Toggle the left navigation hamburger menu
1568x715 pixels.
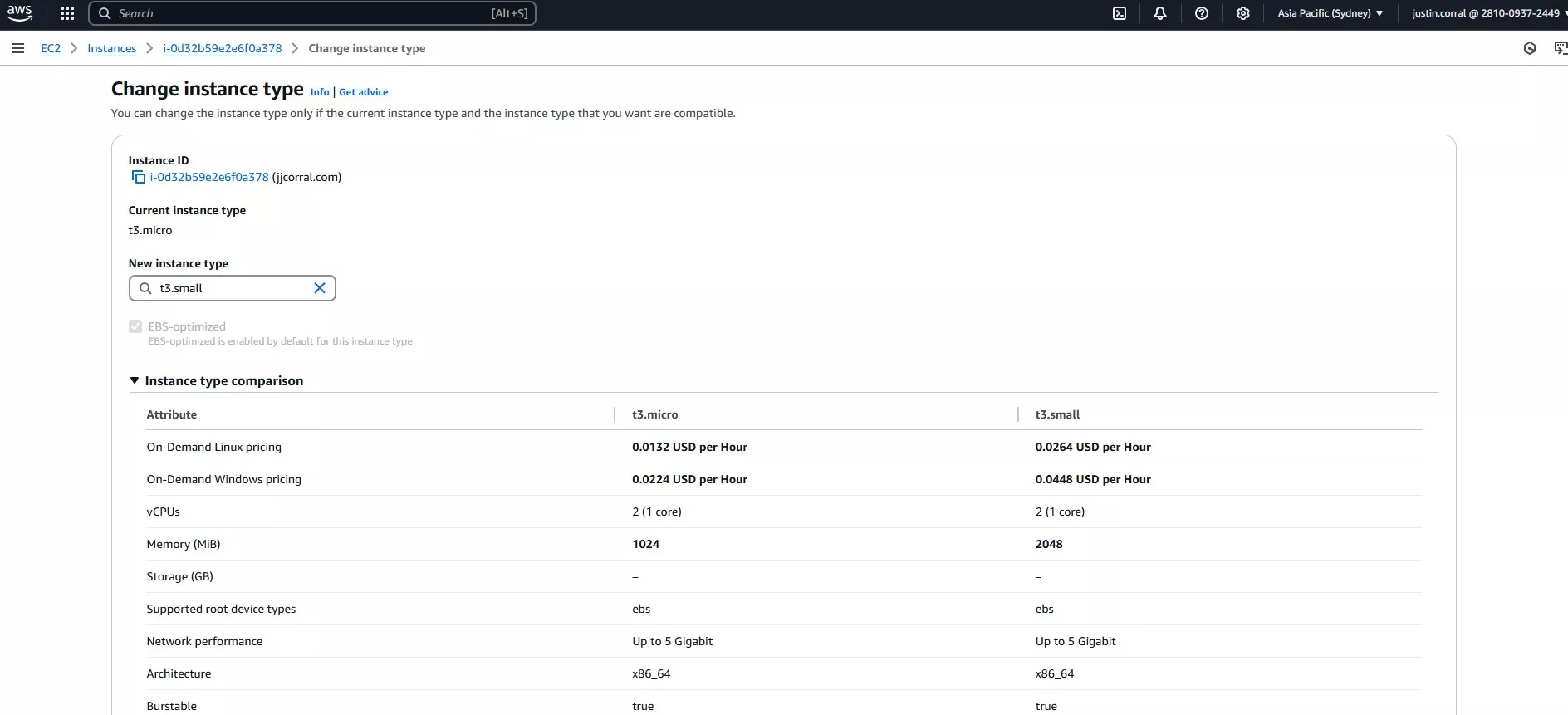point(18,48)
